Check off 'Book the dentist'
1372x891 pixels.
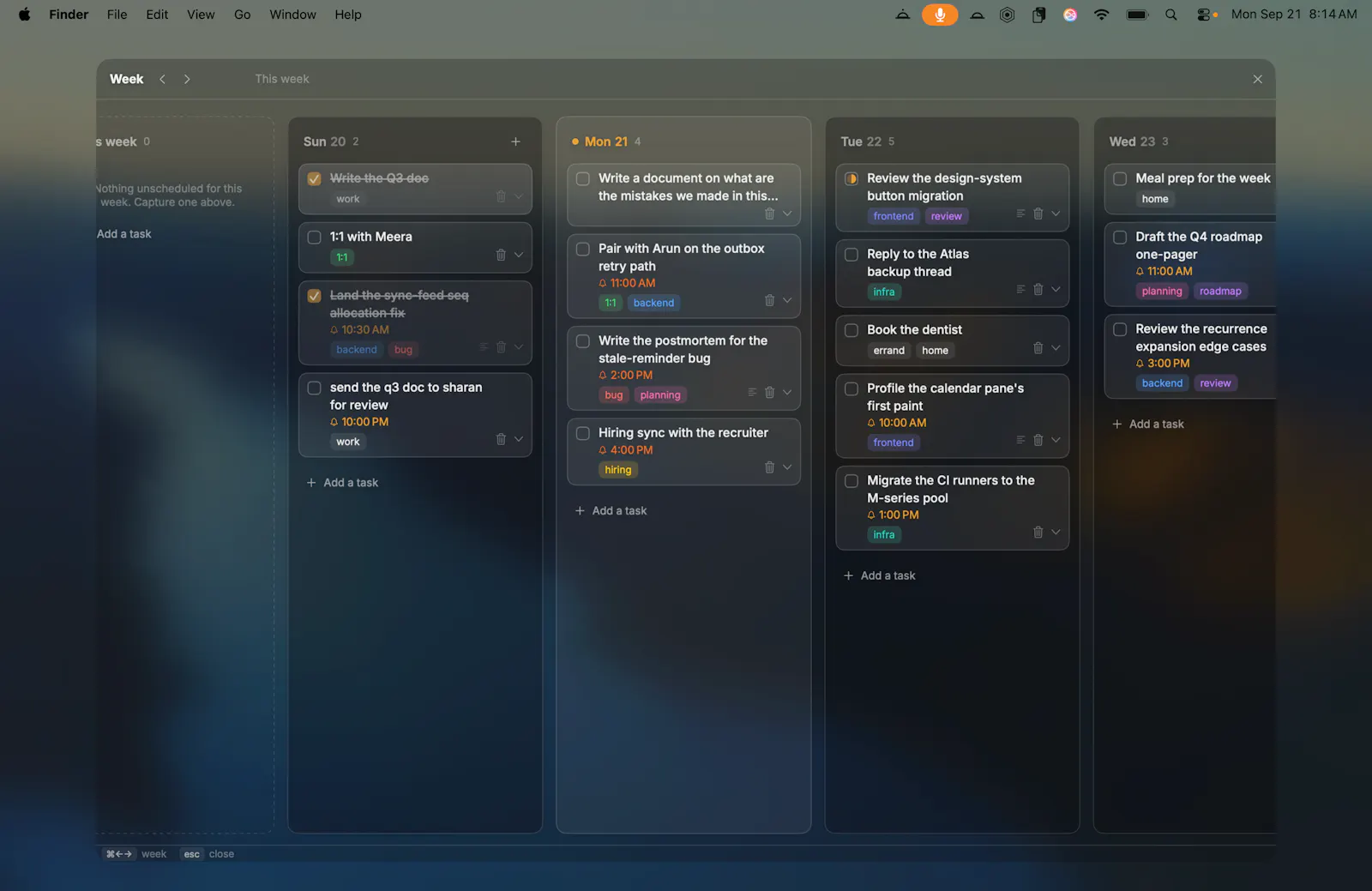tap(851, 330)
